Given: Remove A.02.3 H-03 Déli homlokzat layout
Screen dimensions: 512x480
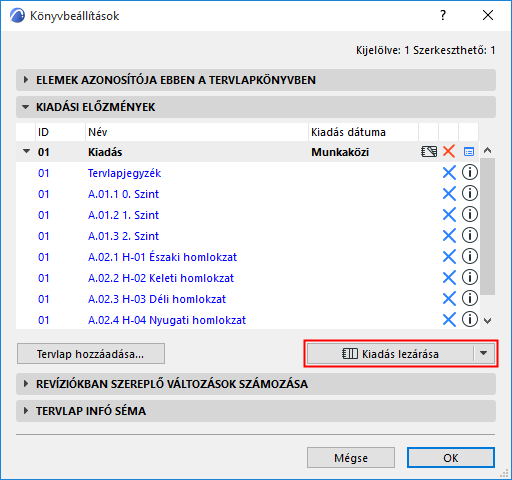Looking at the screenshot, I should tap(449, 299).
